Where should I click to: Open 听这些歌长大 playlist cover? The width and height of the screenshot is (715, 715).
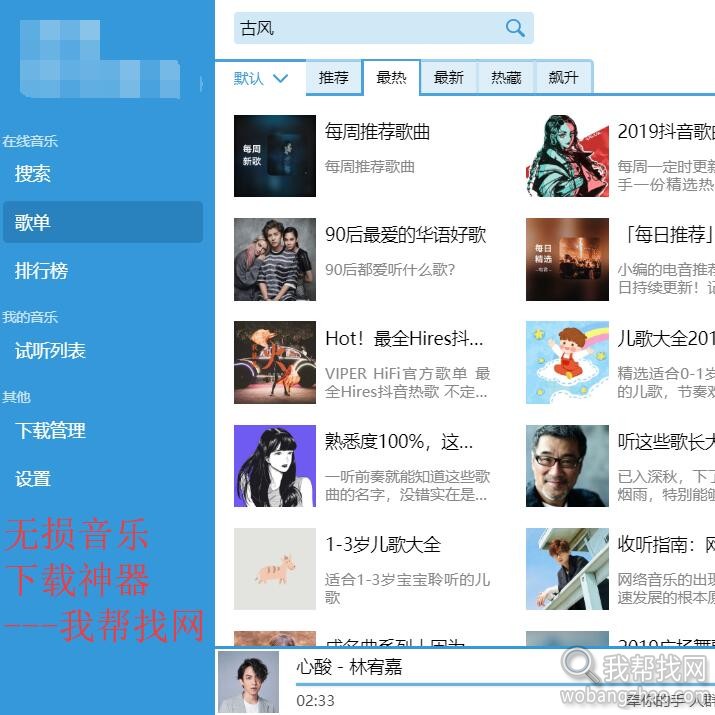point(567,466)
